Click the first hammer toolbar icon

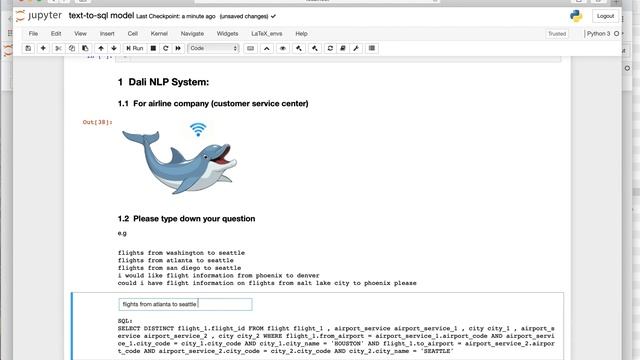299,48
